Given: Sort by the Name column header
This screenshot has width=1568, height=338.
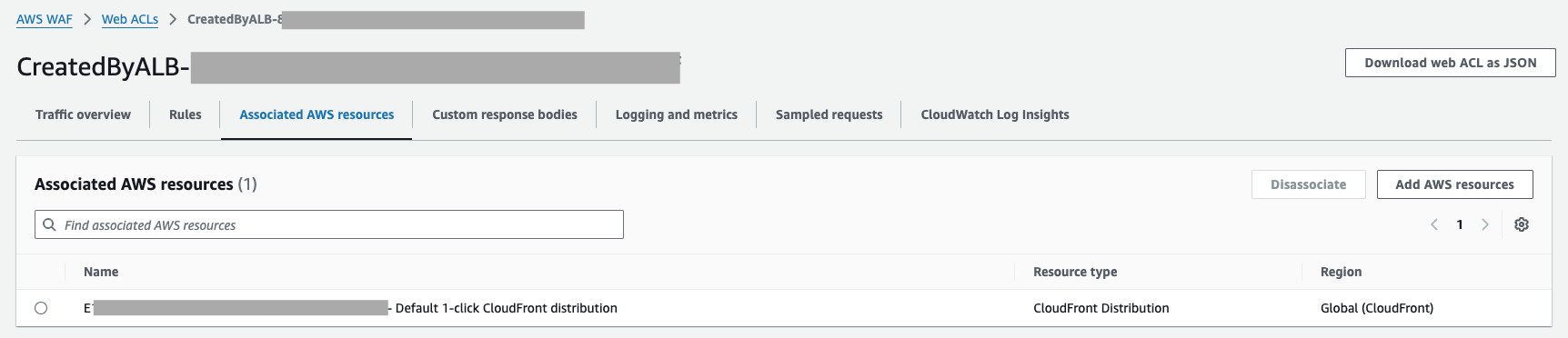Looking at the screenshot, I should point(101,272).
